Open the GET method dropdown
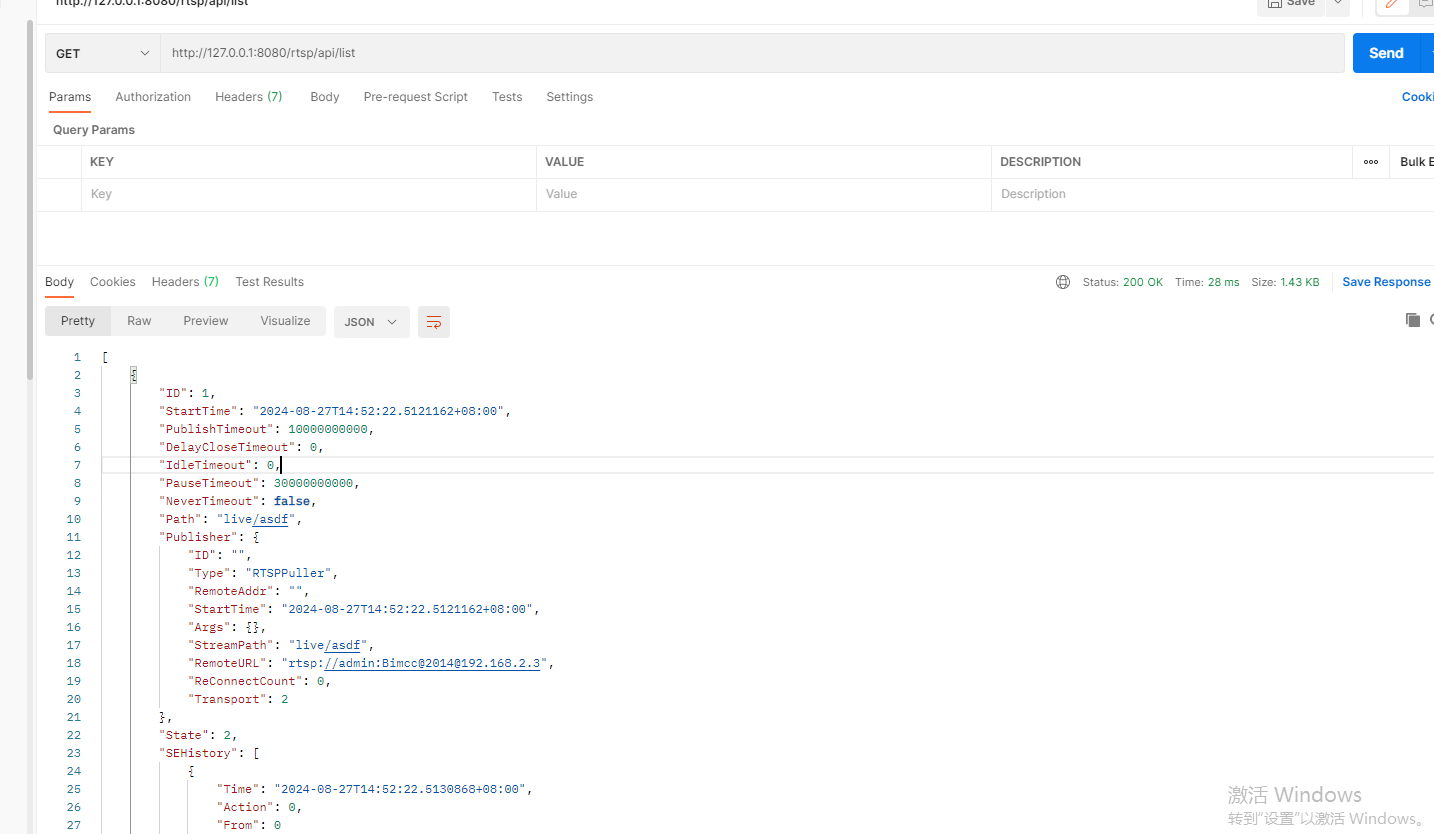The width and height of the screenshot is (1434, 834). [103, 53]
